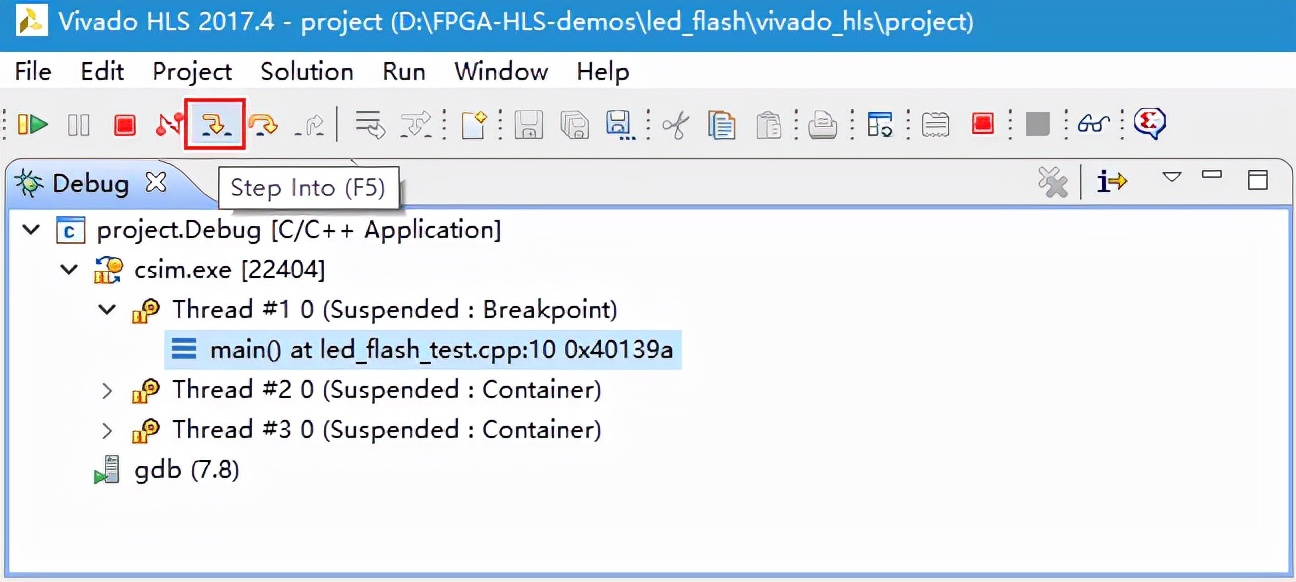Open the Debug view menu dropdown

coord(1172,178)
